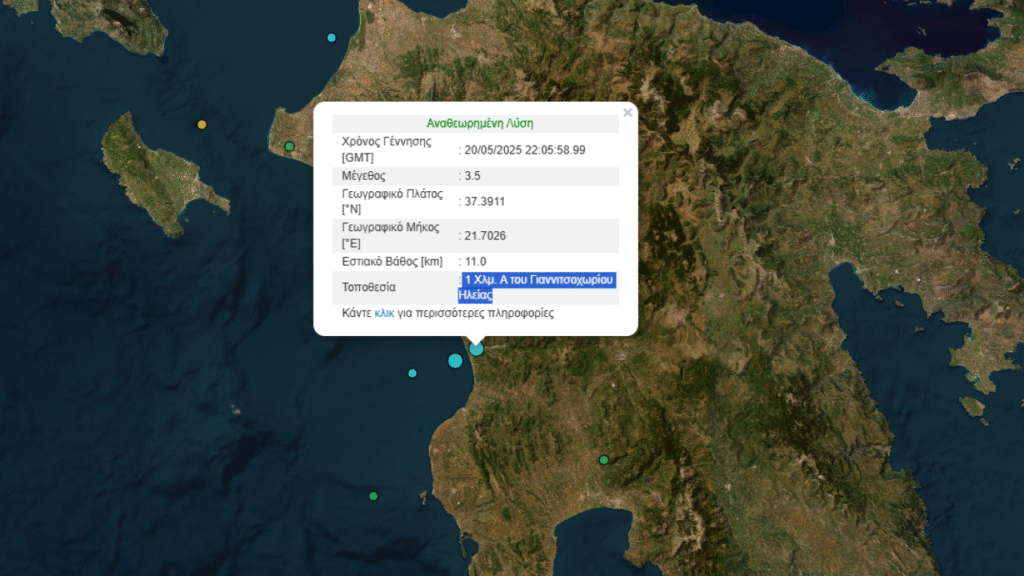This screenshot has width=1024, height=576.
Task: Click the Αναθεωρημένη Λύση header
Action: click(479, 123)
